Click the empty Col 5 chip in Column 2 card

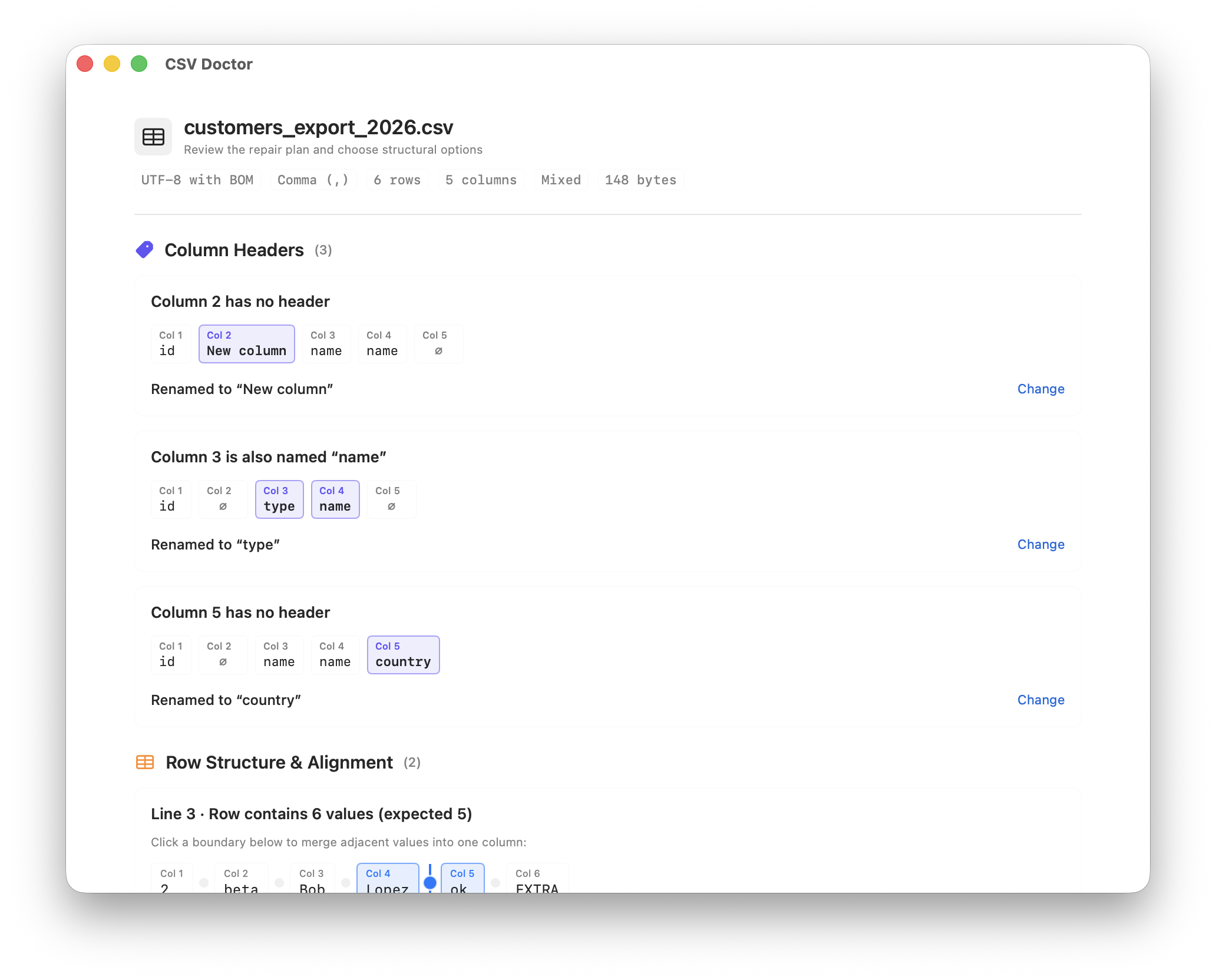coord(438,344)
